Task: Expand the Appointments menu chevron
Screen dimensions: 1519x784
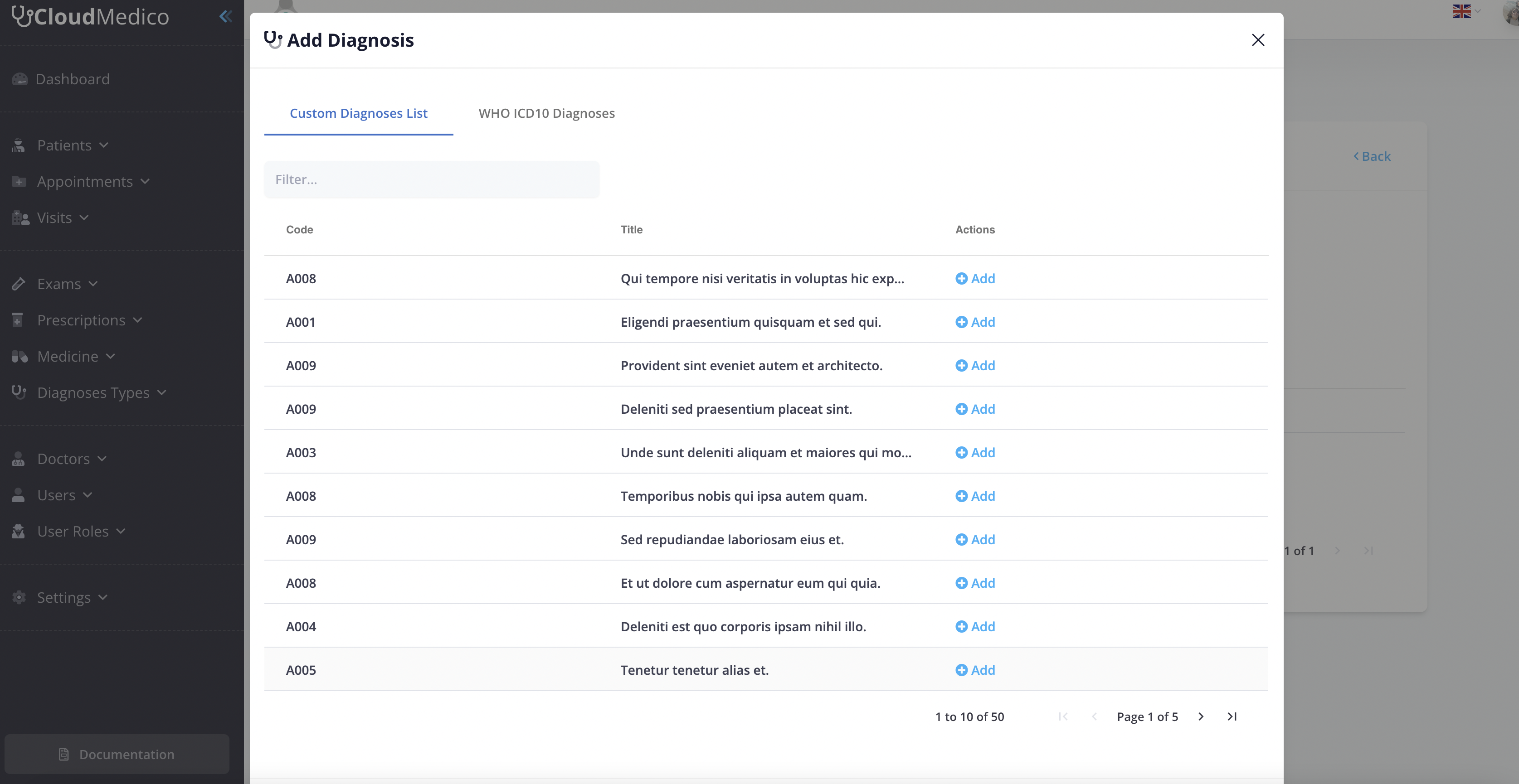Action: click(145, 181)
